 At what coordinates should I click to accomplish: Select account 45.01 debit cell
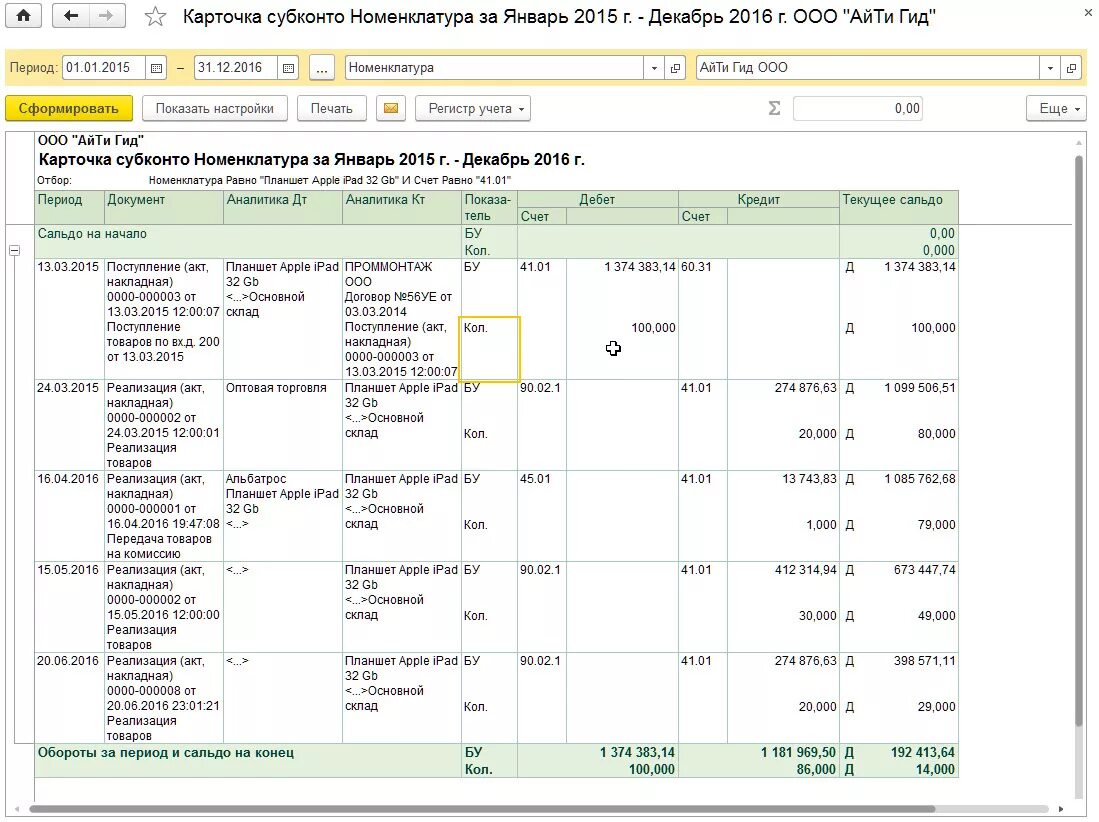535,479
